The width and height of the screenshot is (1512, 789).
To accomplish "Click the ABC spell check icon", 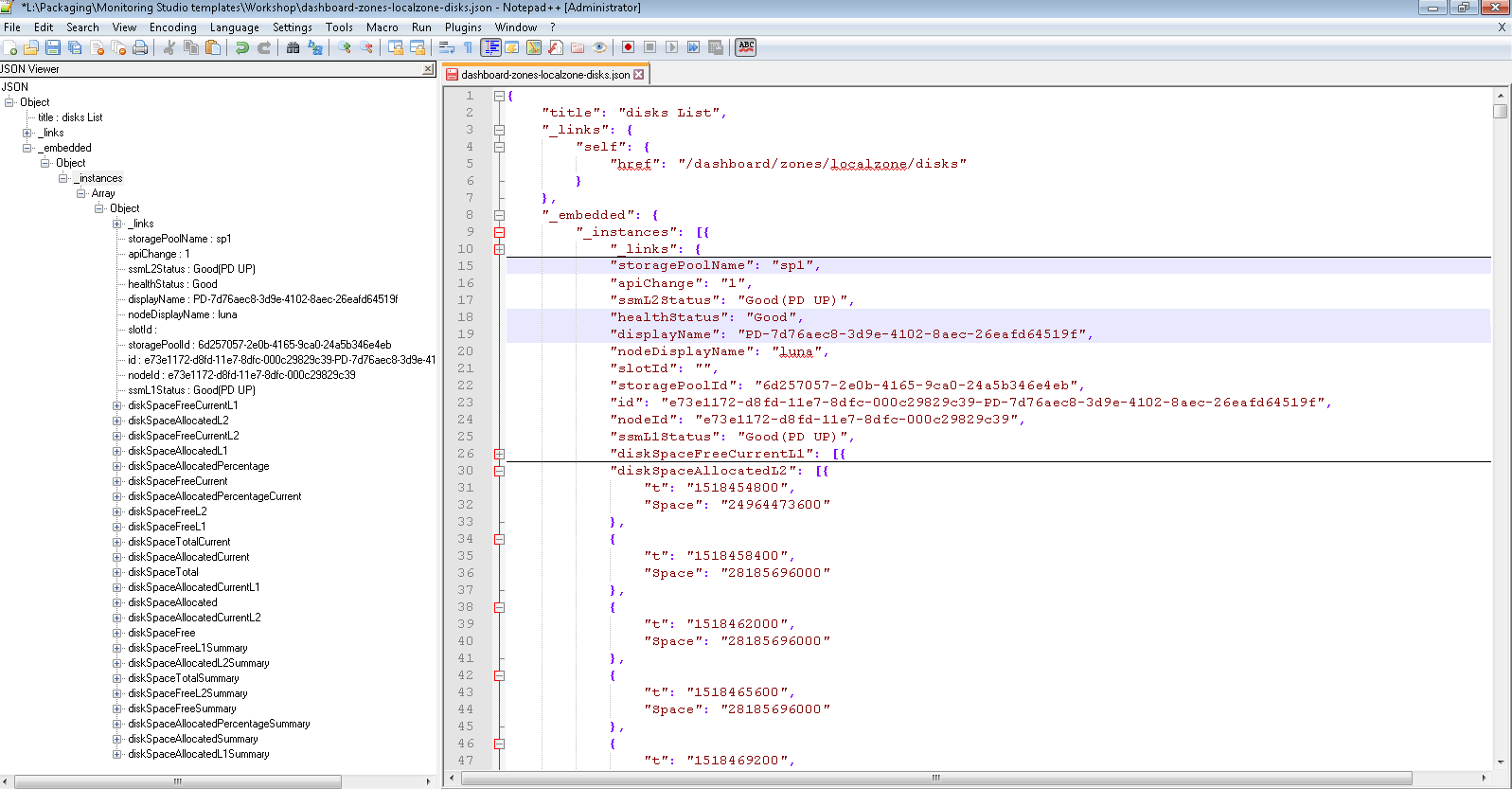I will [x=746, y=47].
